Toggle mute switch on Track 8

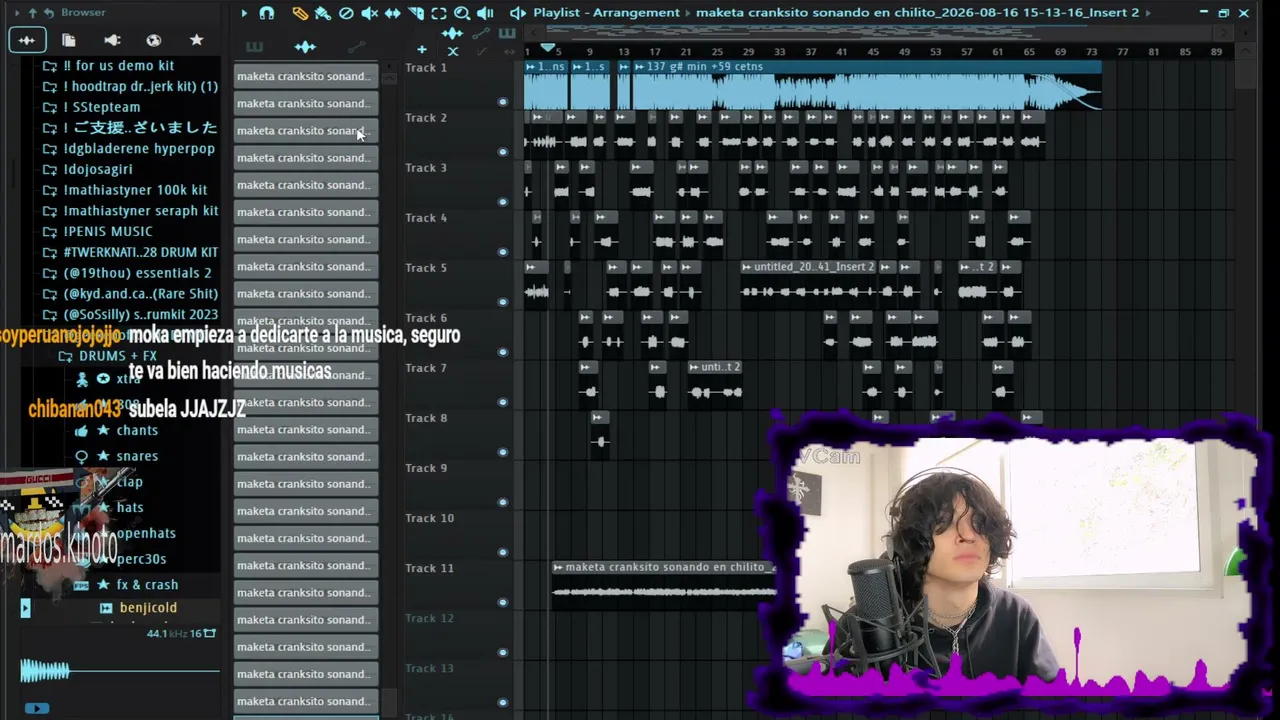click(503, 452)
